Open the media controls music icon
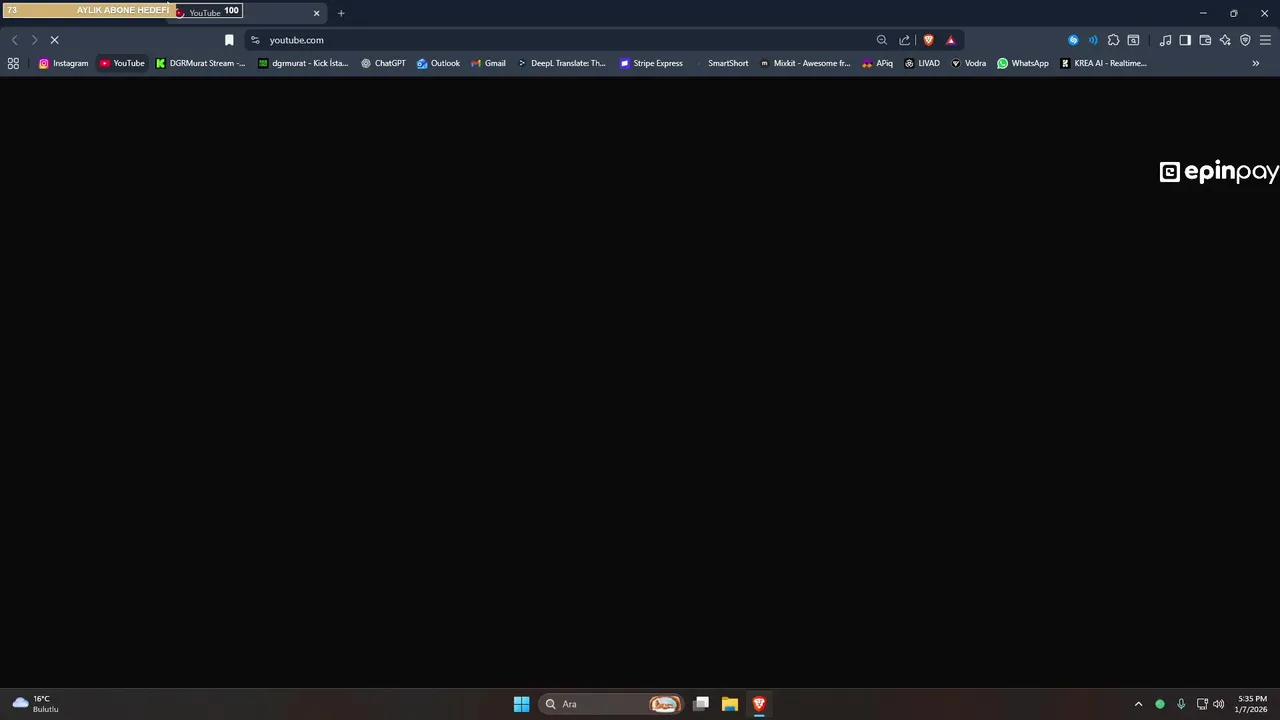The image size is (1280, 720). 1165,40
